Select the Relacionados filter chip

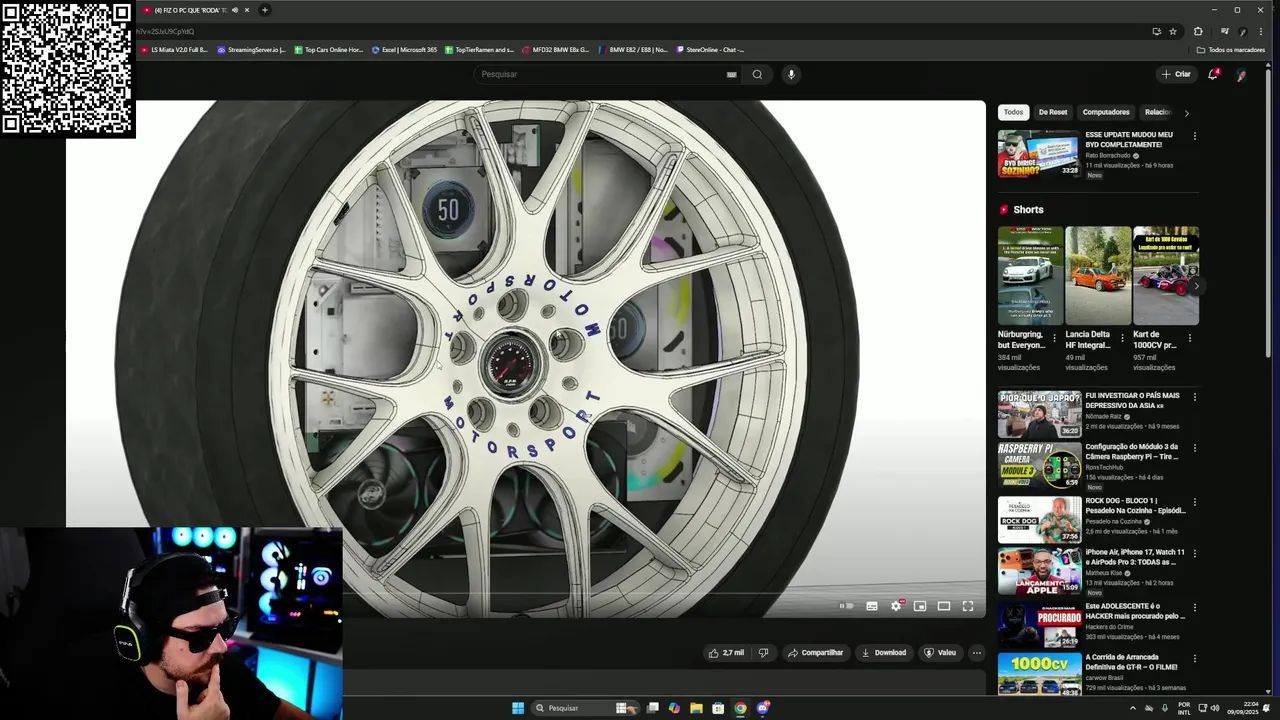tap(1157, 112)
